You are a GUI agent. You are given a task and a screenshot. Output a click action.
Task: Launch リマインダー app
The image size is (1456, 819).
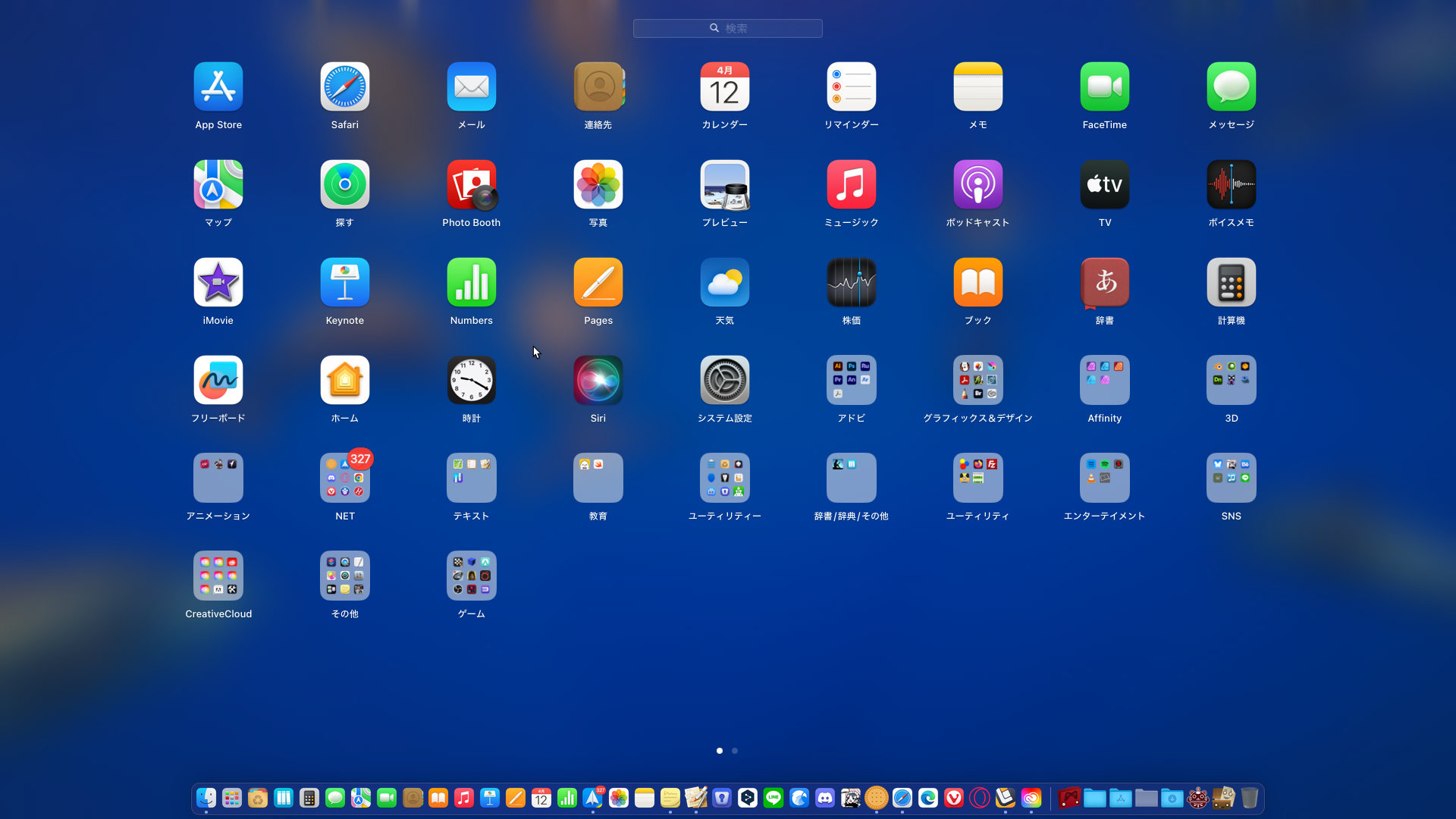(852, 86)
